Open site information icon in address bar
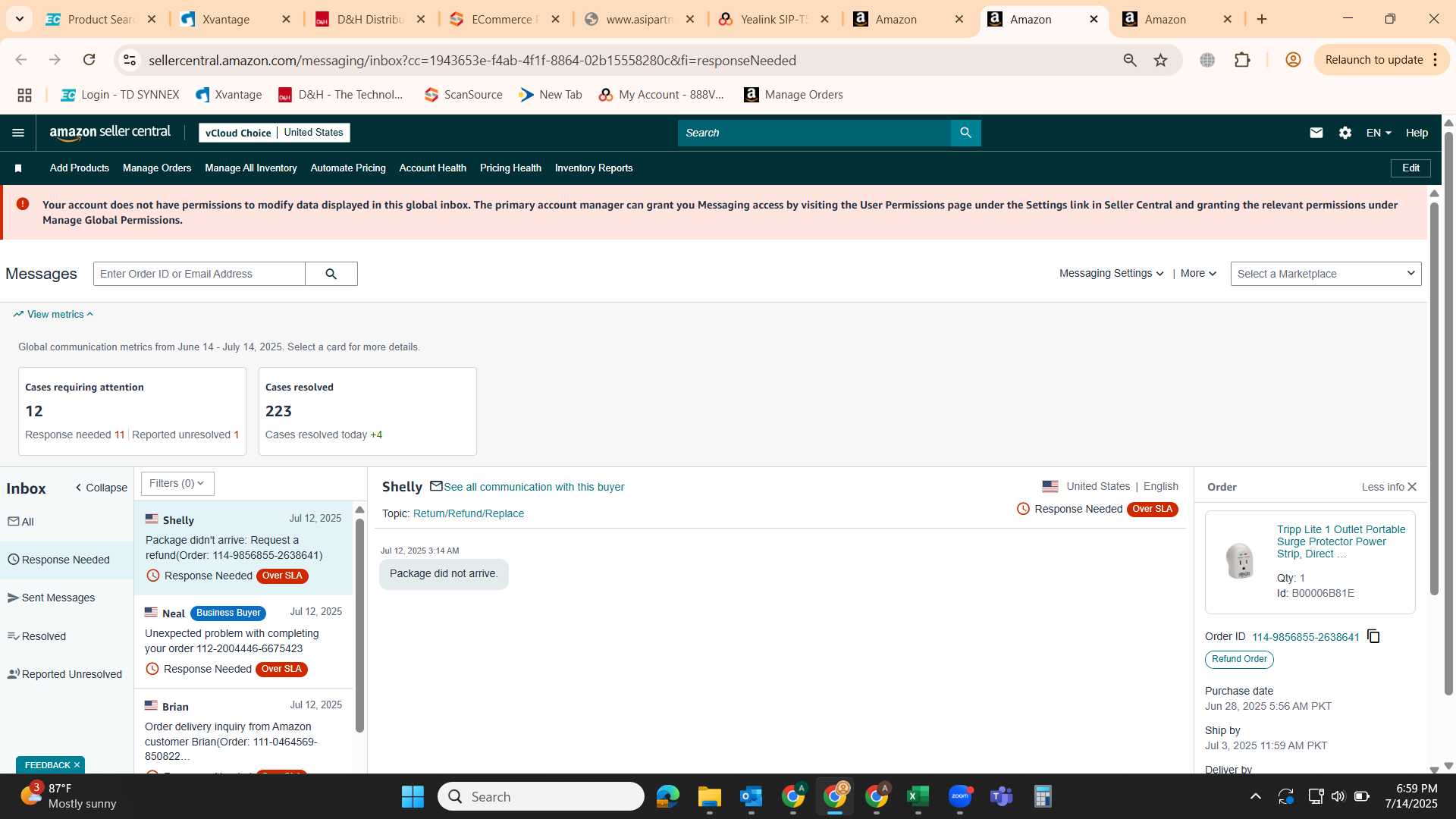Screen dimensions: 1456x819 click(x=130, y=60)
